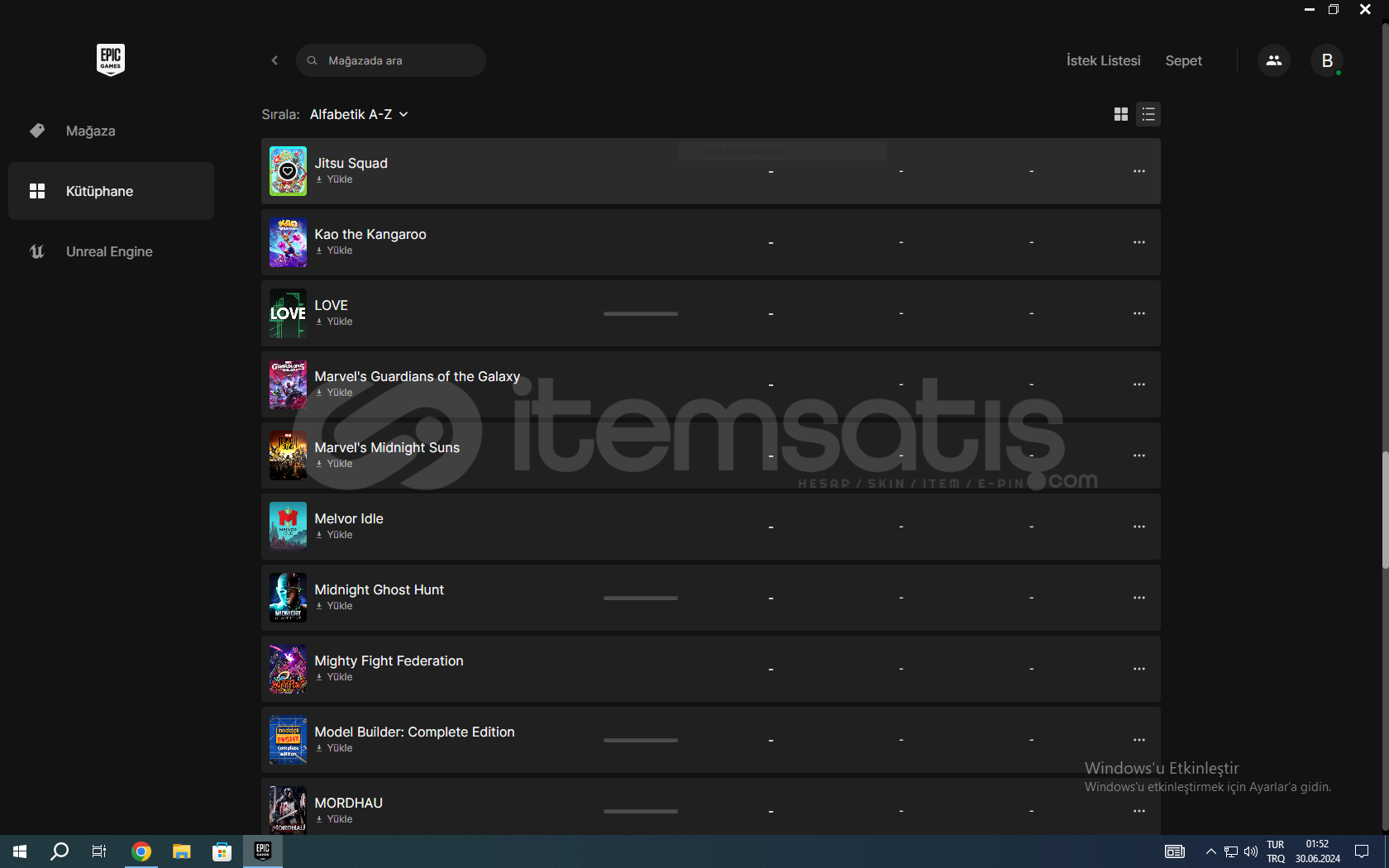Open the volume control in system tray
This screenshot has width=1389, height=868.
[x=1250, y=851]
